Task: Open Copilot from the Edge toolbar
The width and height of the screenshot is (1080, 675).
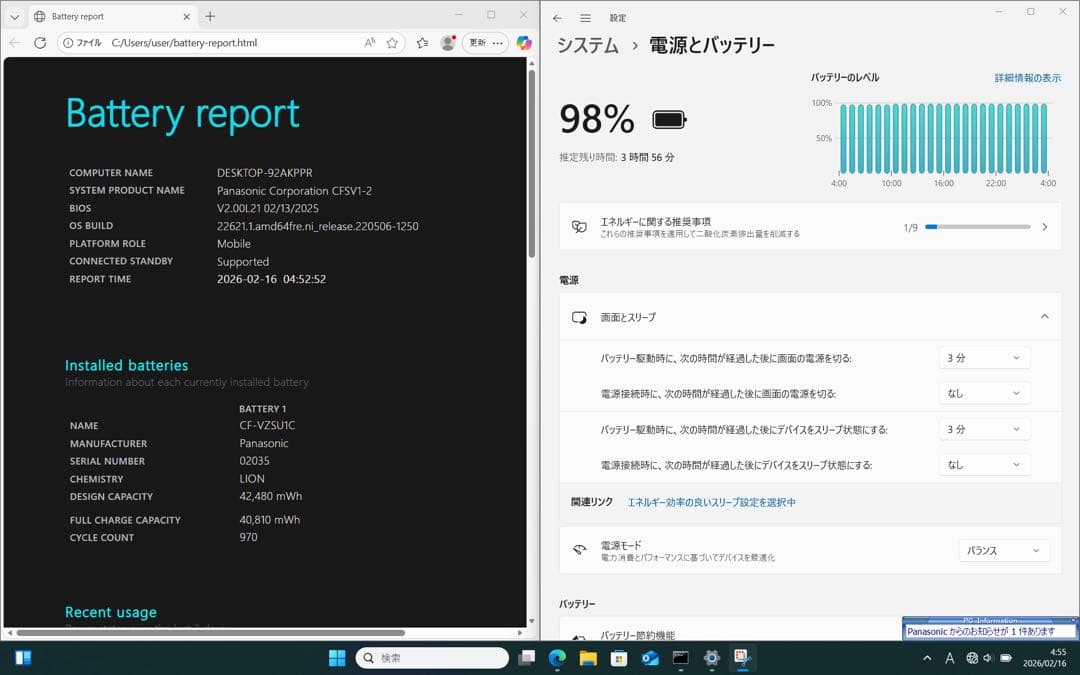Action: click(x=522, y=42)
